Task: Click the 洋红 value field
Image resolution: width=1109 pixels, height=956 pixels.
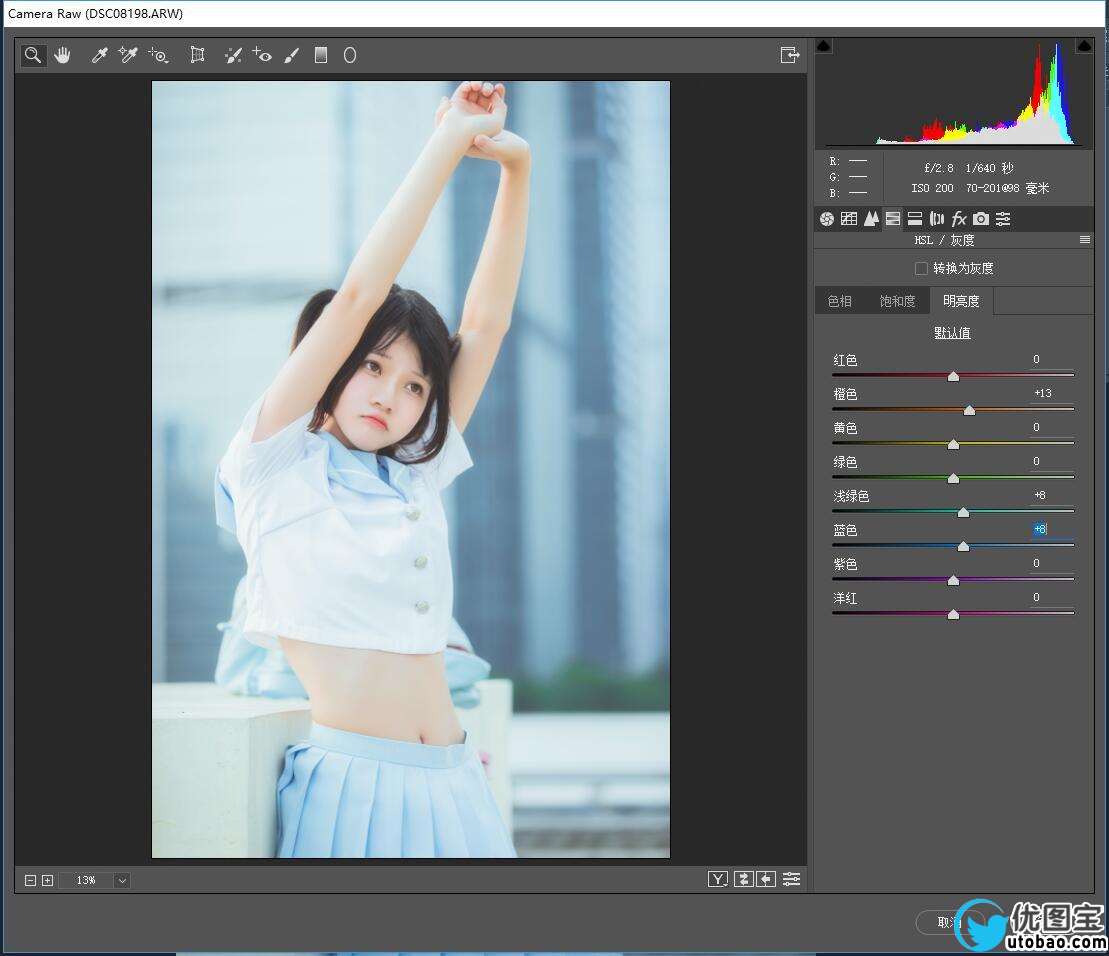Action: tap(1052, 598)
